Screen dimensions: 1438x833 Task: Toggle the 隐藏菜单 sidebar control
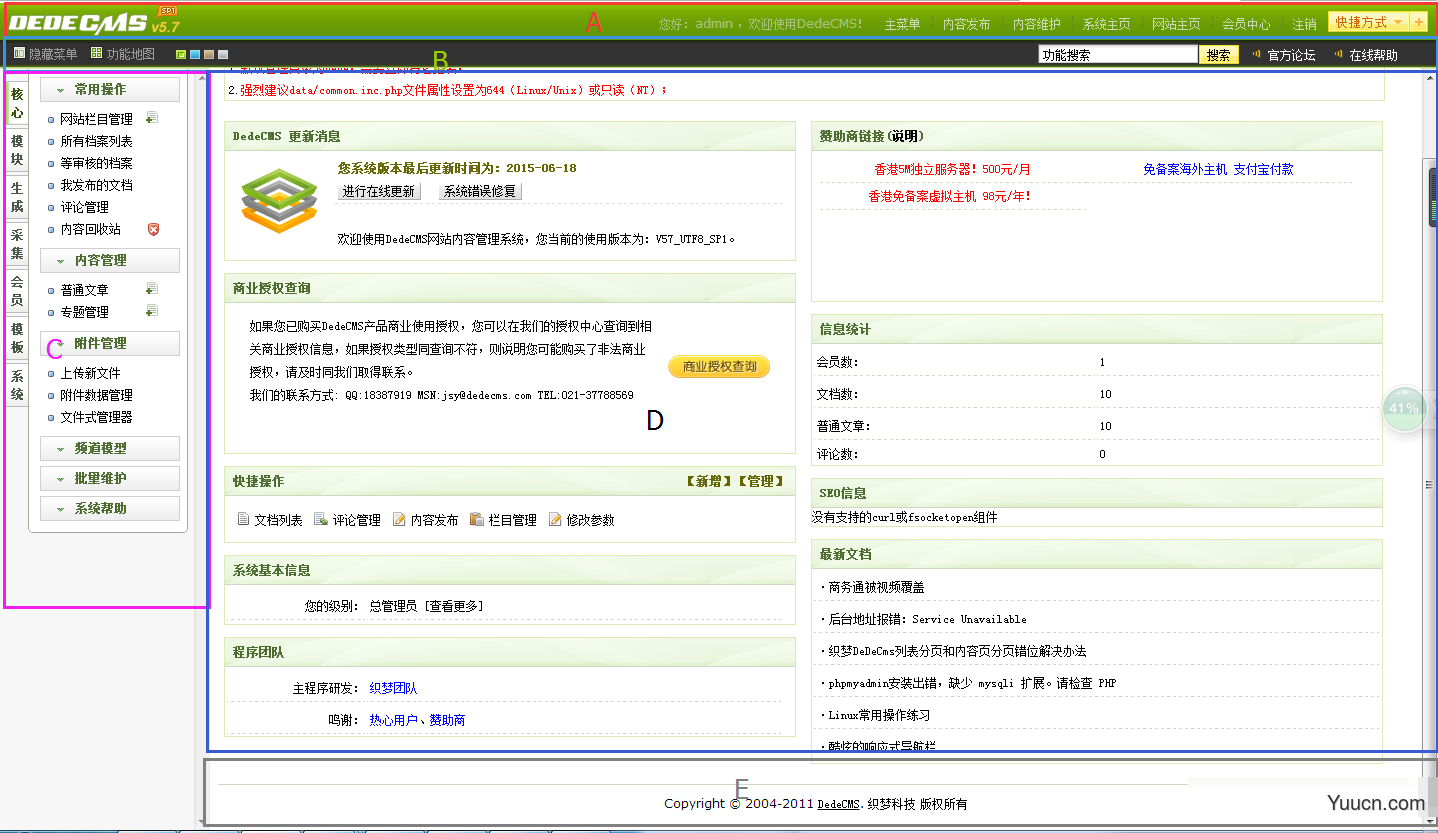tap(46, 54)
